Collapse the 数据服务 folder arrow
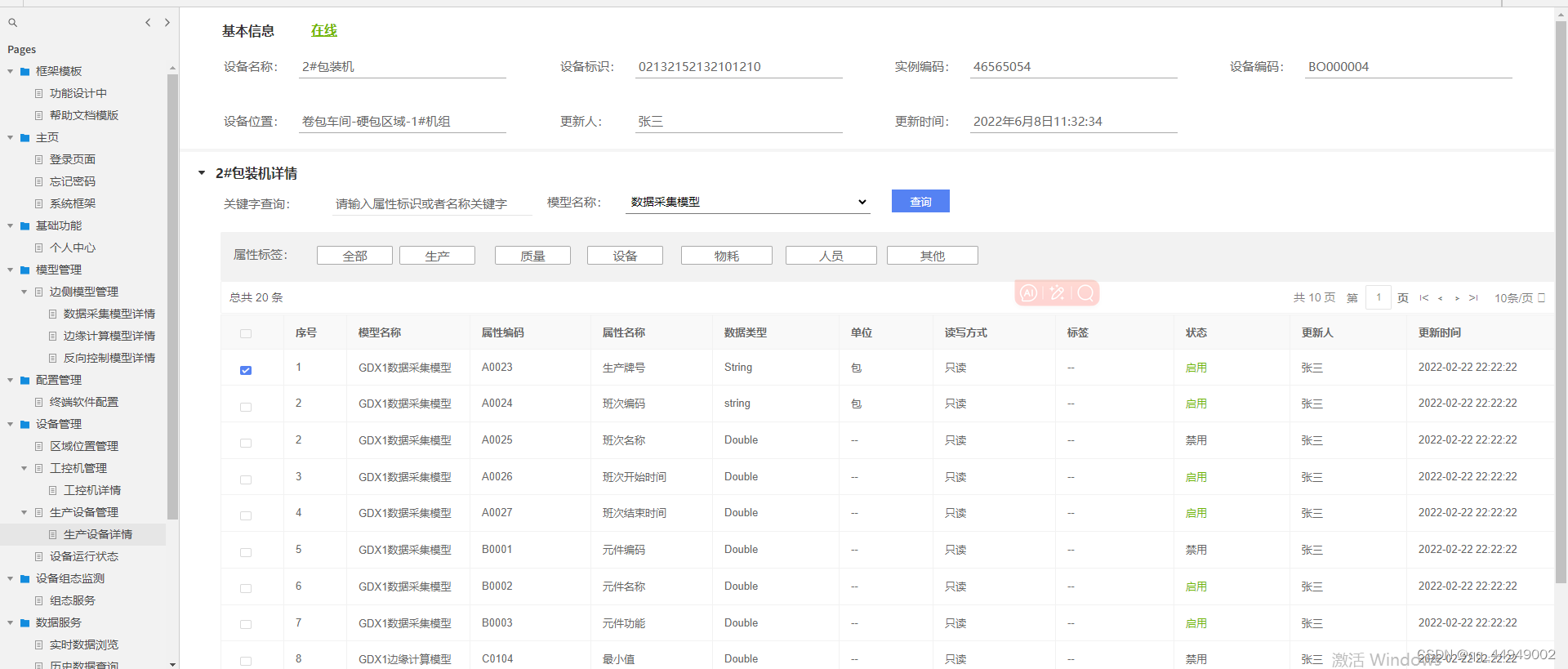The image size is (1568, 669). point(11,622)
